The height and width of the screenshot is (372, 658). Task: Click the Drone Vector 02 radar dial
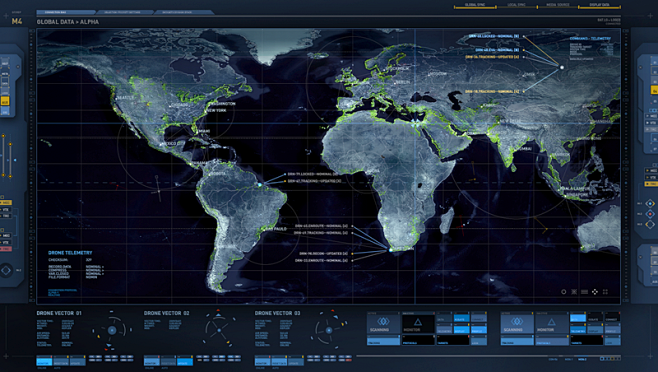point(219,329)
